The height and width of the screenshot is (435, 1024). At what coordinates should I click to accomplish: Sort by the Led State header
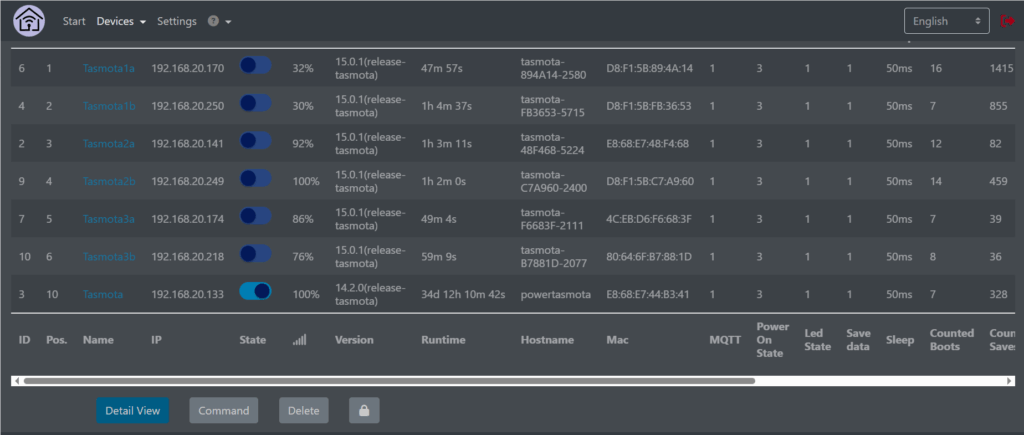818,340
